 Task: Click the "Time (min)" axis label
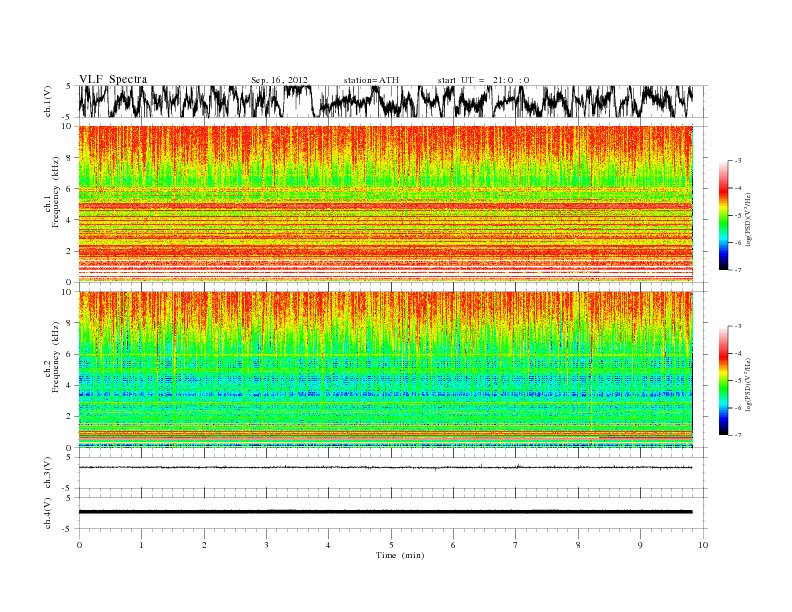coord(400,555)
